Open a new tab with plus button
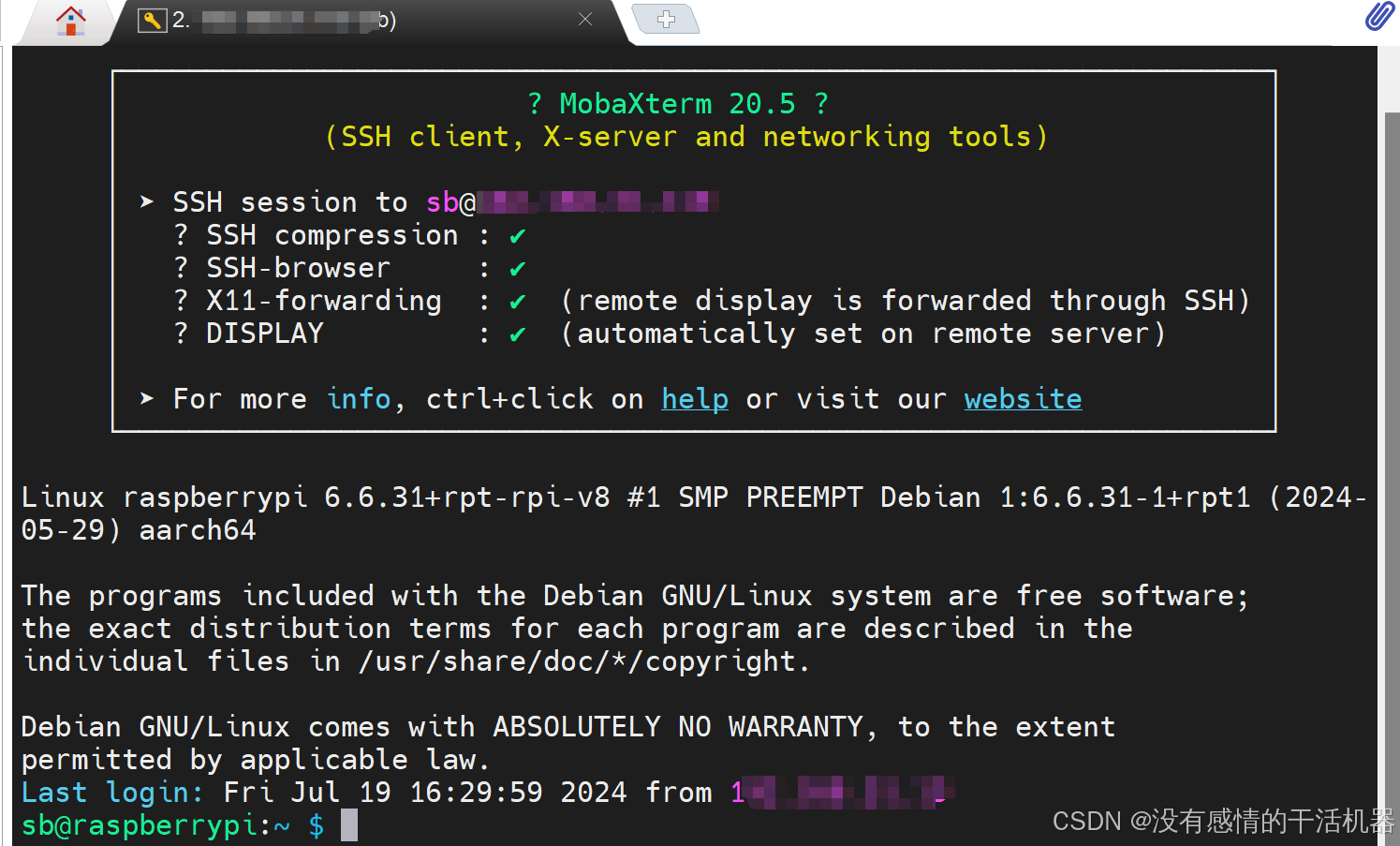This screenshot has width=1400, height=846. coord(666,19)
